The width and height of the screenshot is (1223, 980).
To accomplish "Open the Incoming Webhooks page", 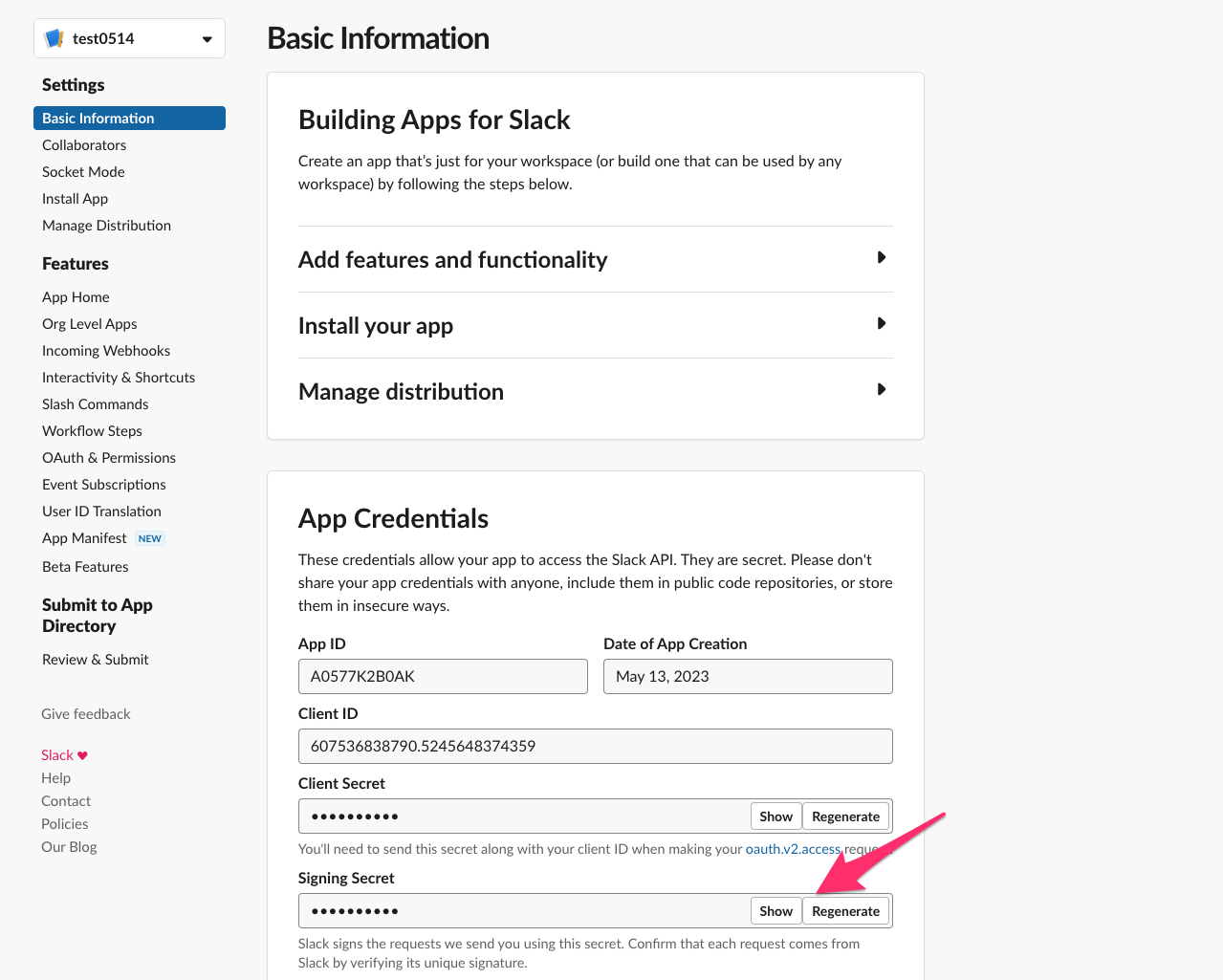I will click(x=105, y=350).
